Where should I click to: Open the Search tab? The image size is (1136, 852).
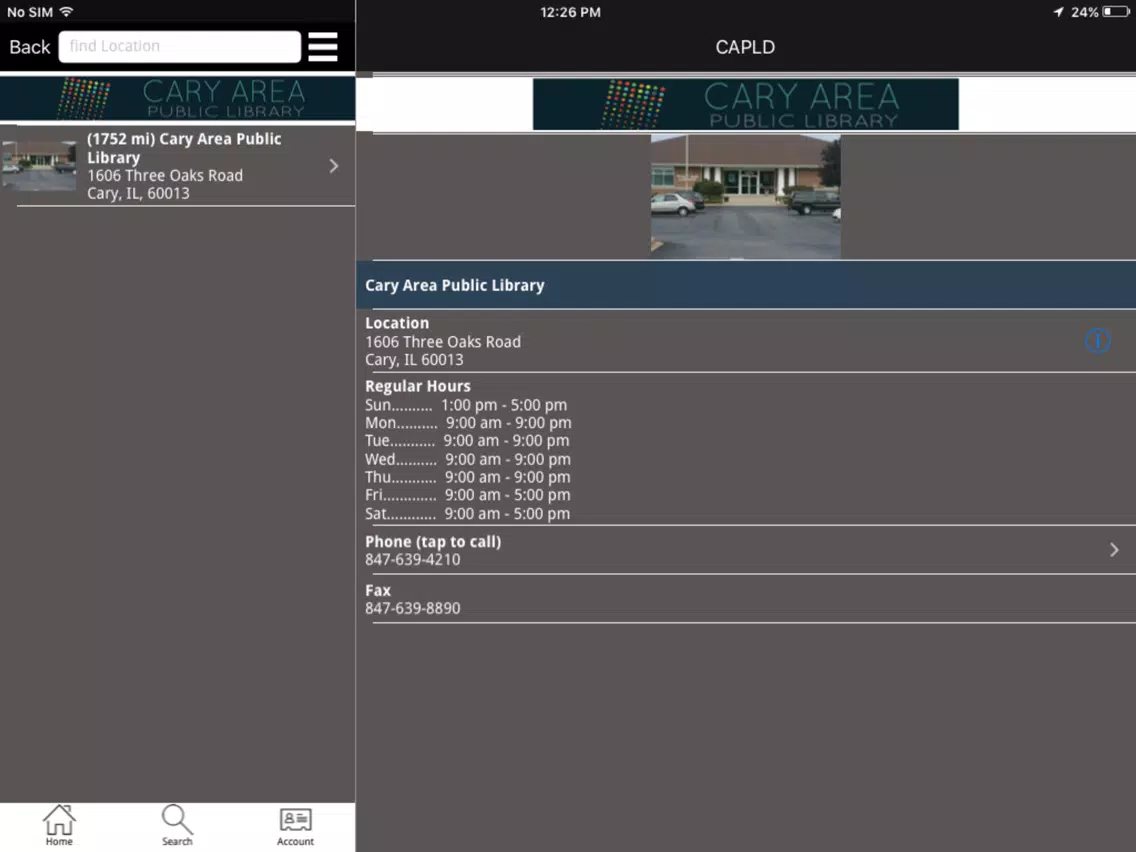(177, 825)
